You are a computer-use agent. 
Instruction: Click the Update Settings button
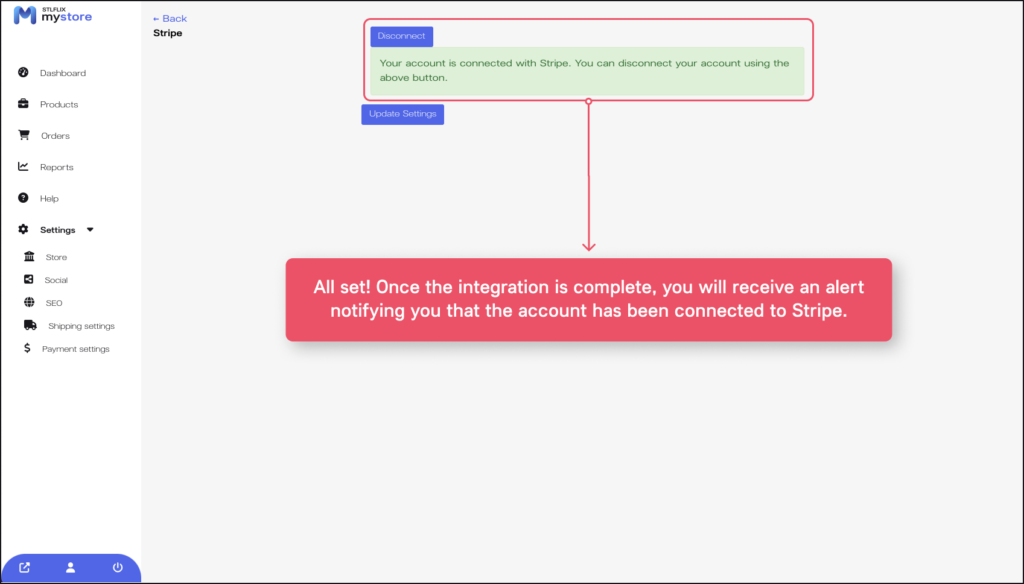(x=402, y=114)
